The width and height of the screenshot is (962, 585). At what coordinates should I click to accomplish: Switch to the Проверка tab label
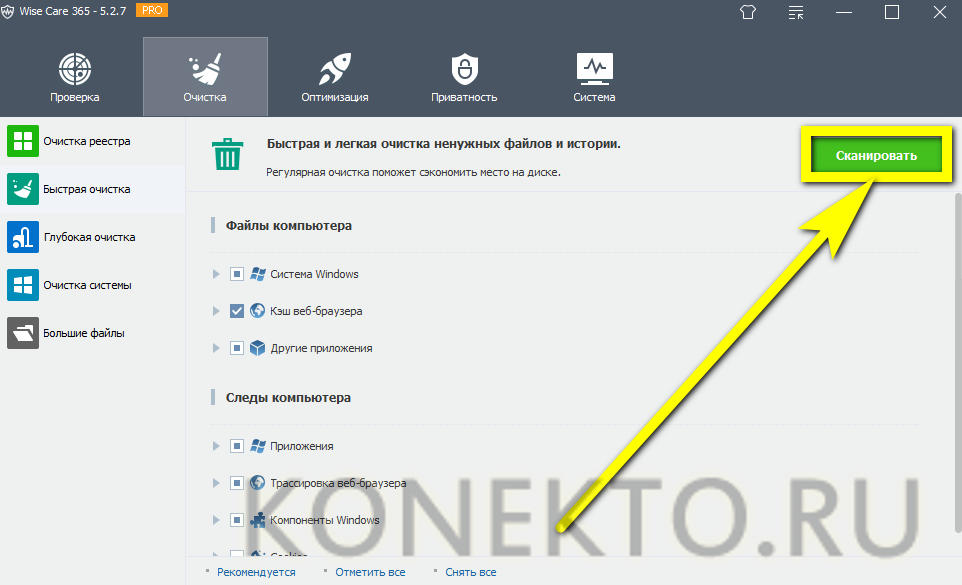tap(75, 97)
